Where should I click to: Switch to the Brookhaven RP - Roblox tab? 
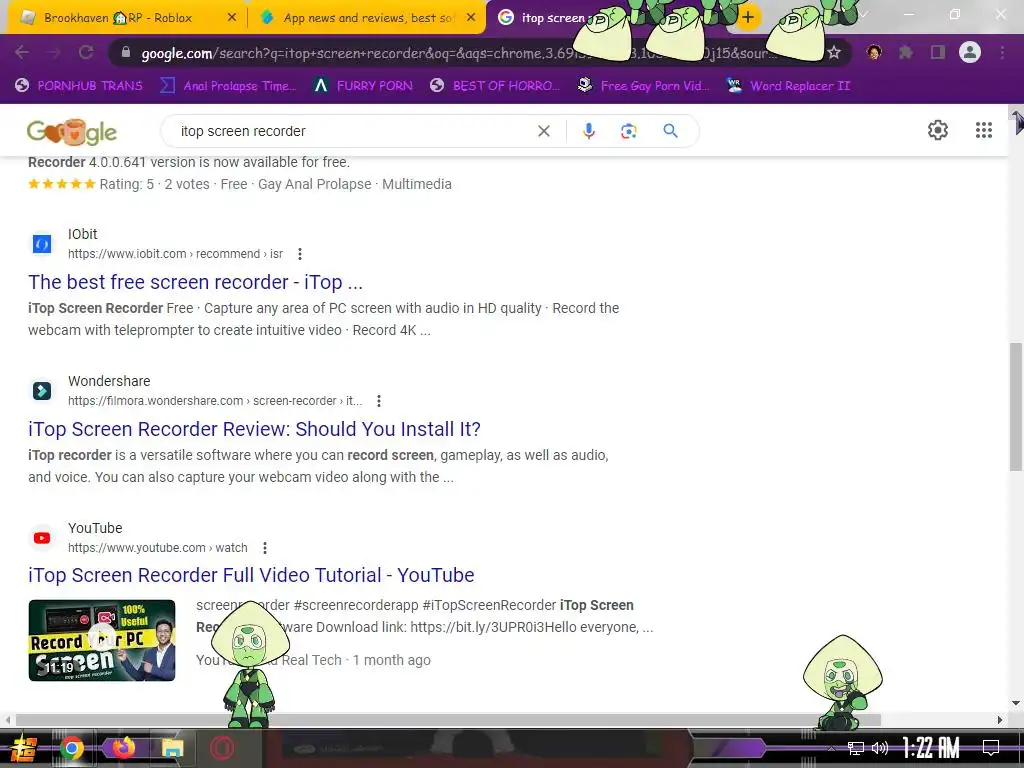point(118,18)
